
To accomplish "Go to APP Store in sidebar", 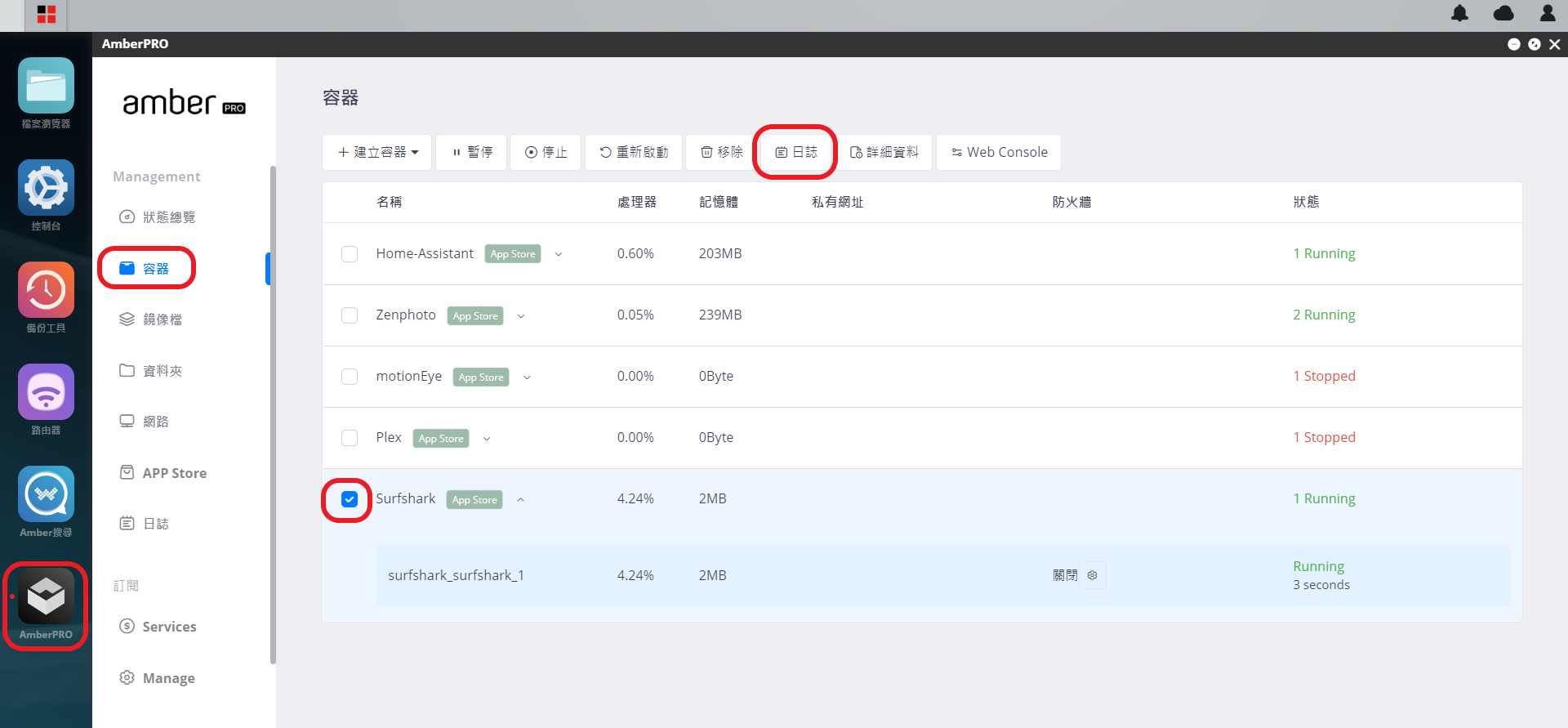I will click(x=163, y=473).
